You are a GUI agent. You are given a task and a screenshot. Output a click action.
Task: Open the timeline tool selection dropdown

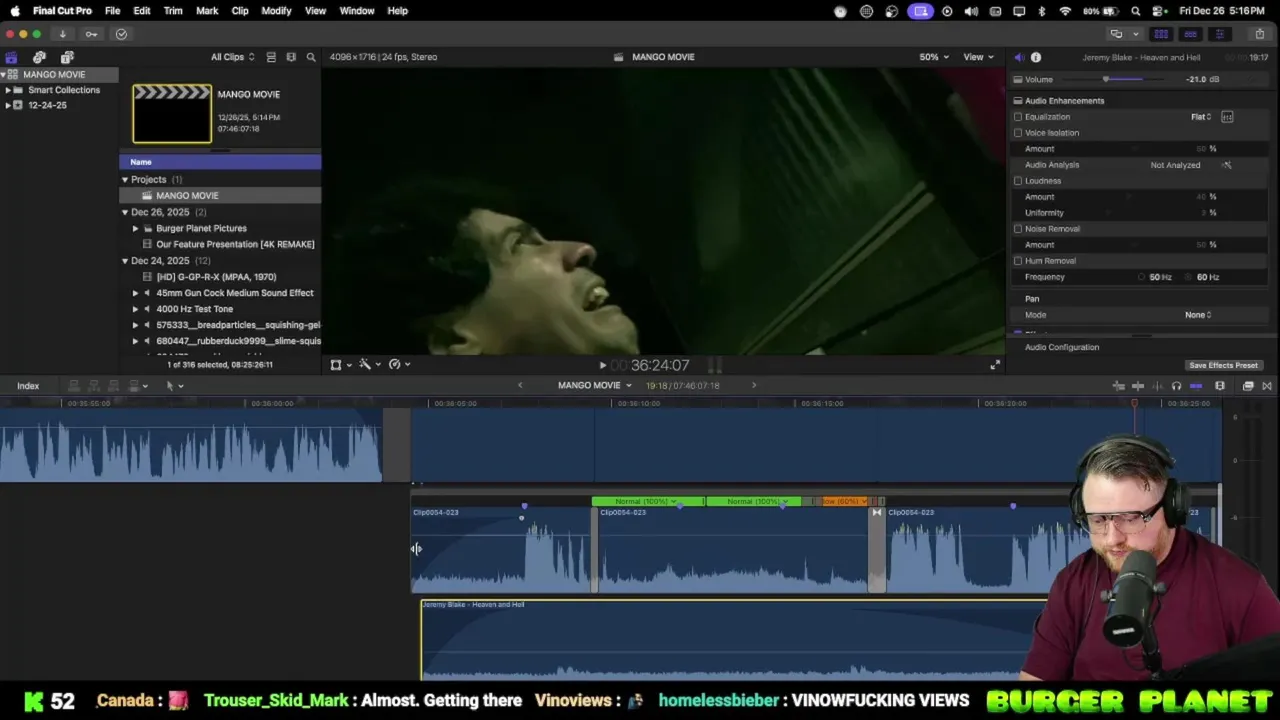click(174, 386)
